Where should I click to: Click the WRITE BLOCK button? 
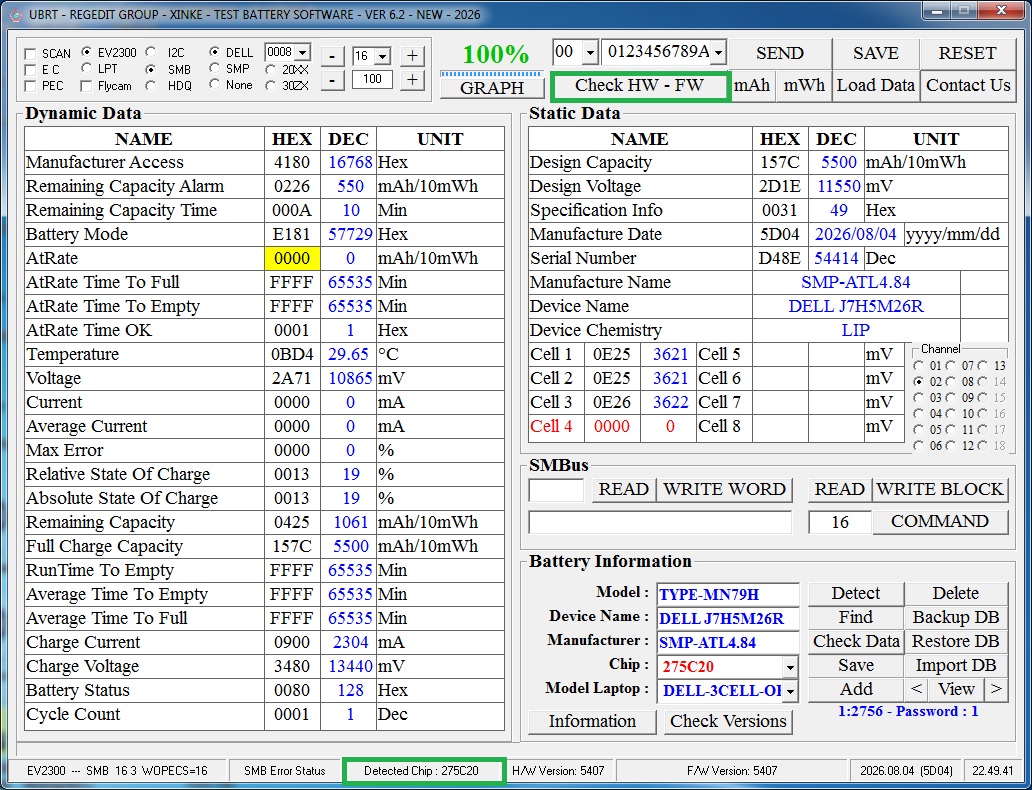(x=940, y=490)
